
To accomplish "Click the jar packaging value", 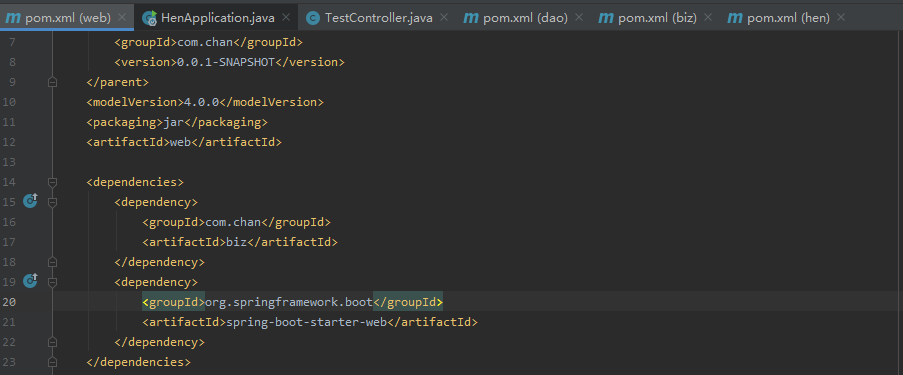I will point(173,122).
